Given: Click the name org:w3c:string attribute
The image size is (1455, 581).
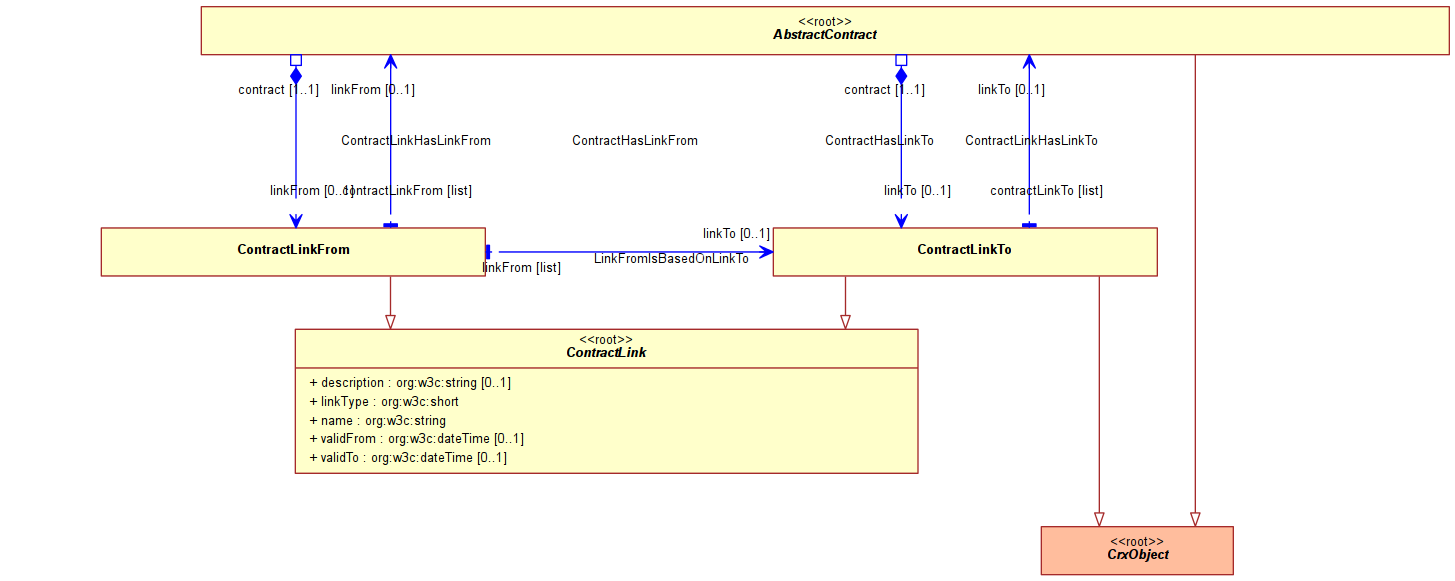Looking at the screenshot, I should pos(377,421).
